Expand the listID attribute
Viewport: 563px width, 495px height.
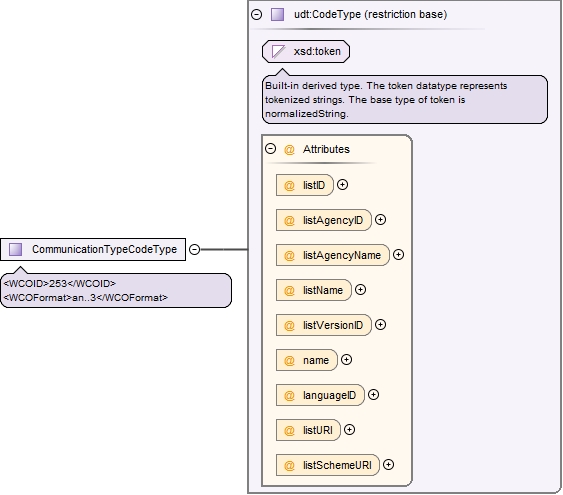point(343,185)
